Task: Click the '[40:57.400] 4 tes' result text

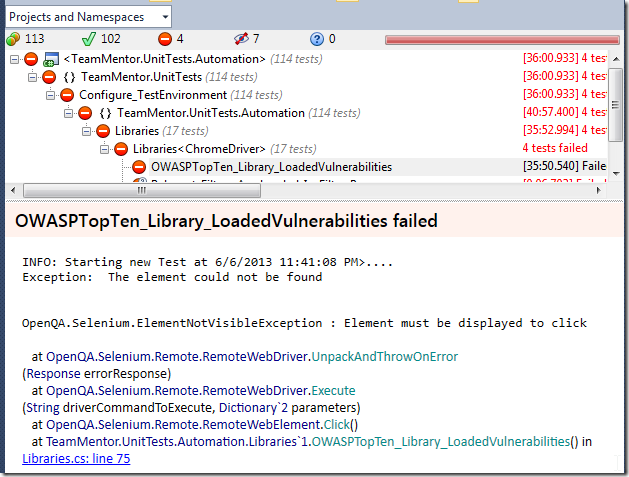Action: [x=564, y=112]
